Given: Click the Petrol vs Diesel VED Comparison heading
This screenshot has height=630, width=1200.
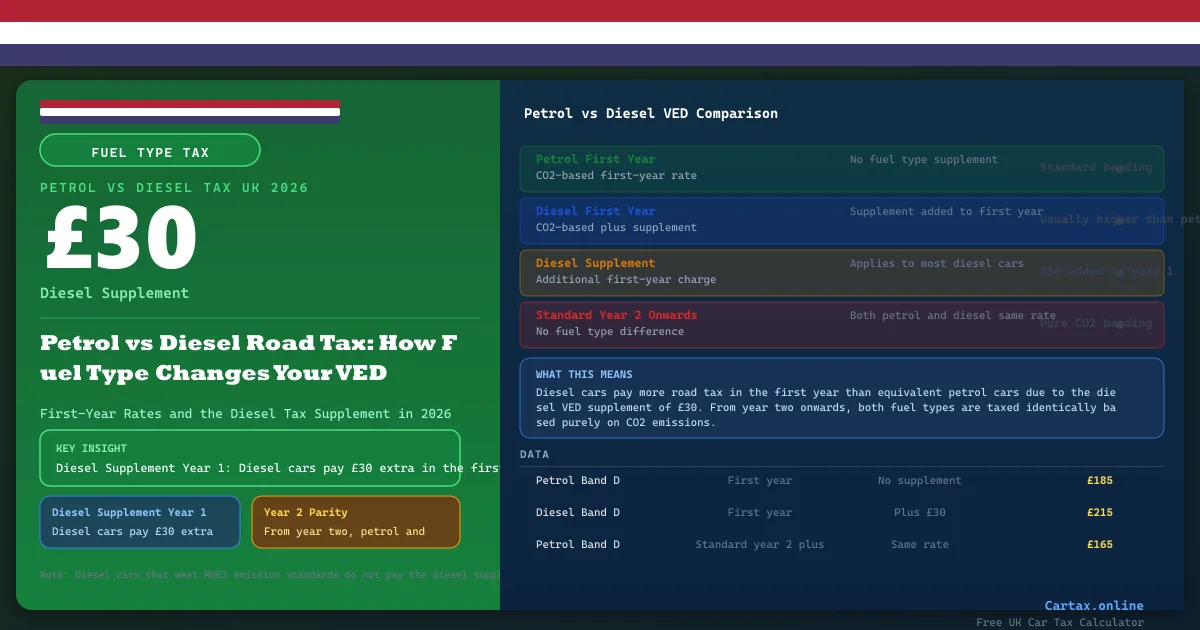Looking at the screenshot, I should [650, 114].
